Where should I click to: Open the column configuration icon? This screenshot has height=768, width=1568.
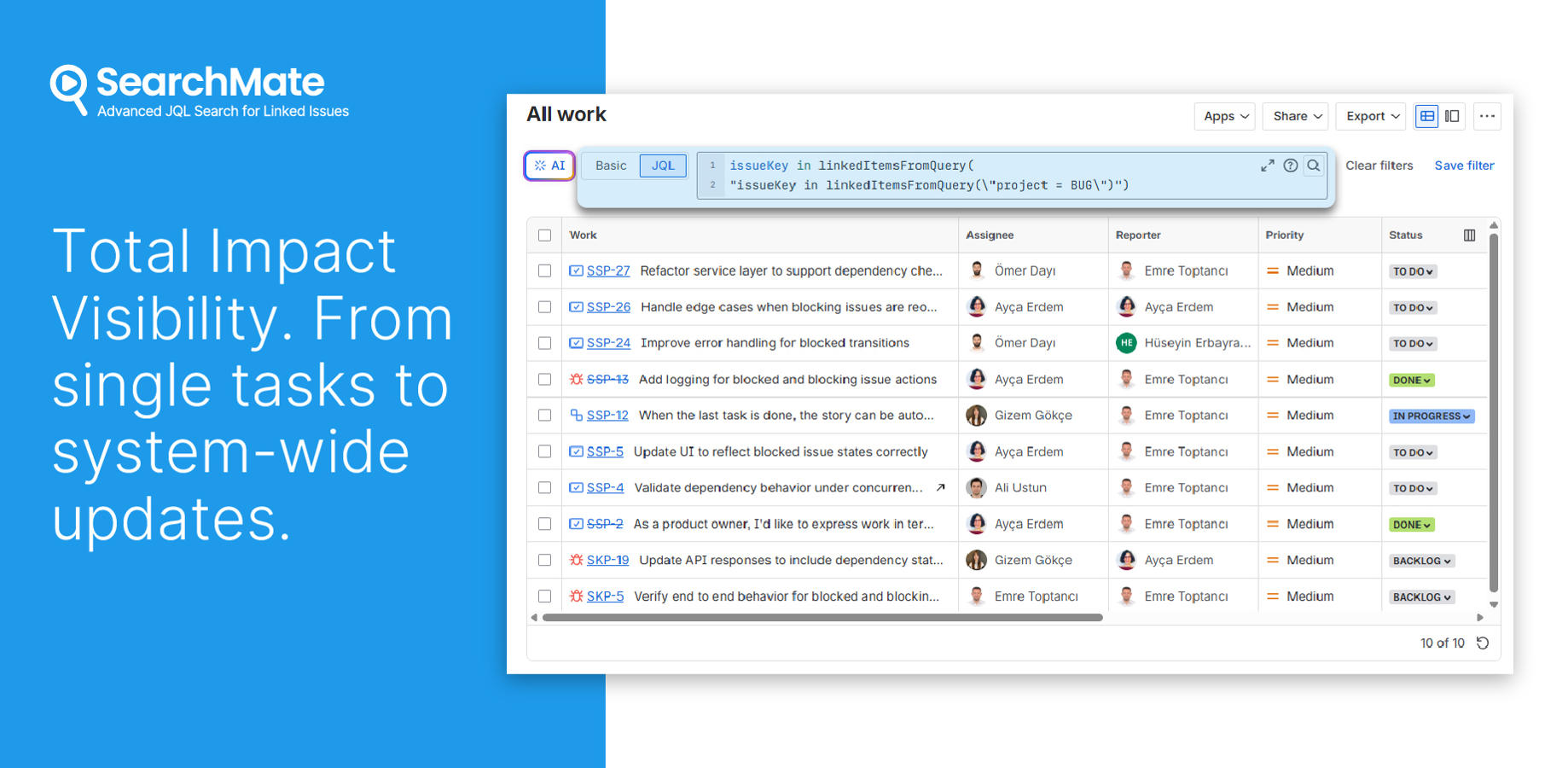[1469, 236]
